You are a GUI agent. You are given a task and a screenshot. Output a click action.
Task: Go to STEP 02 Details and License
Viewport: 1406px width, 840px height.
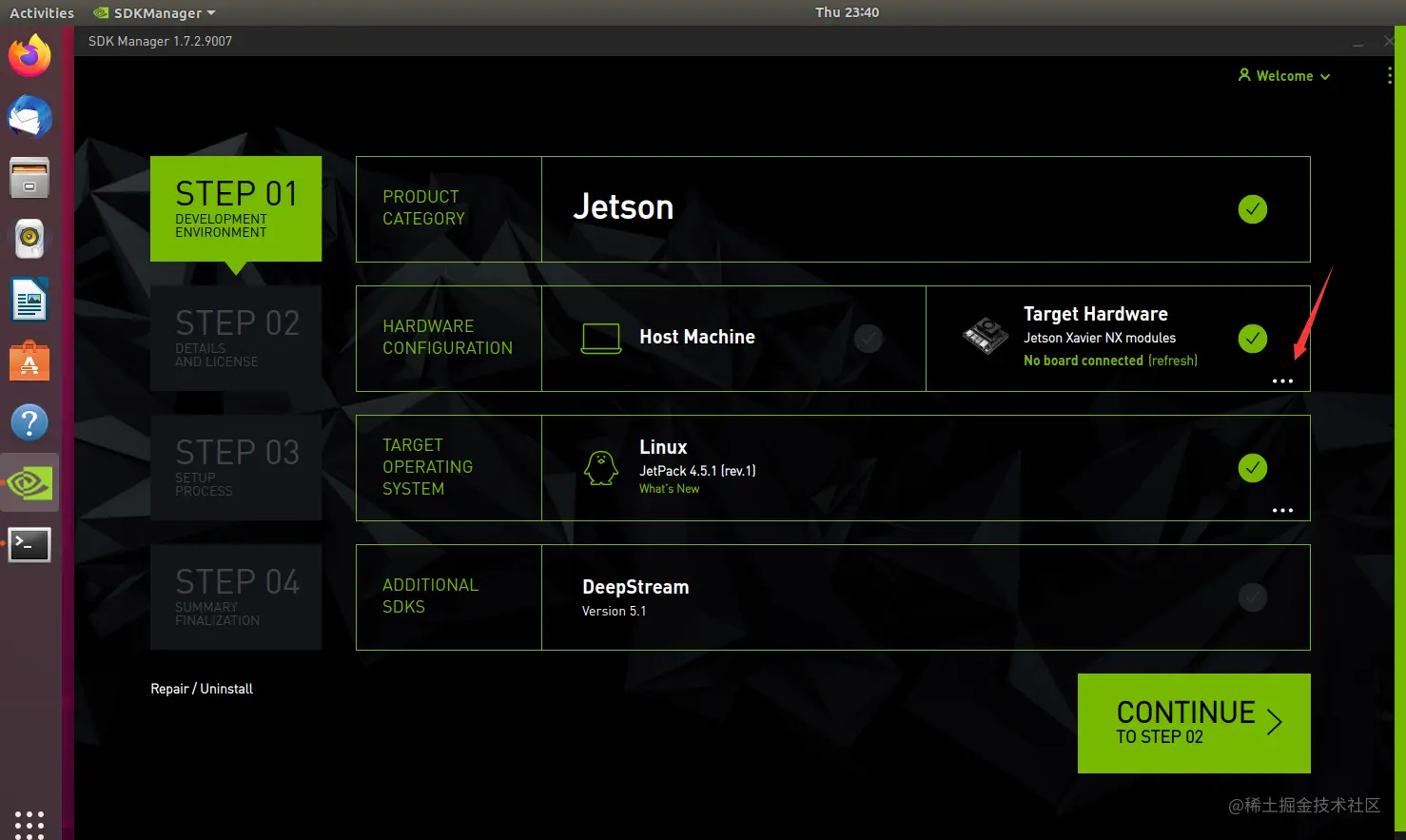[x=236, y=338]
